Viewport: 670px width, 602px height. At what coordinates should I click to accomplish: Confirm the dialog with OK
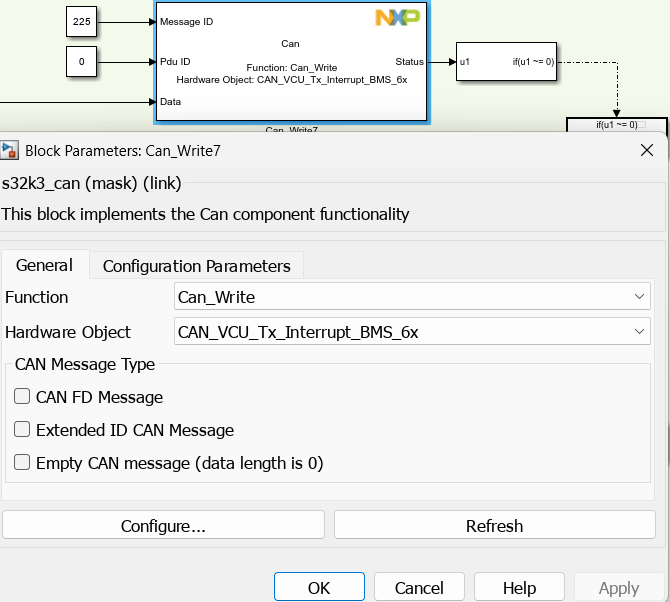[319, 588]
